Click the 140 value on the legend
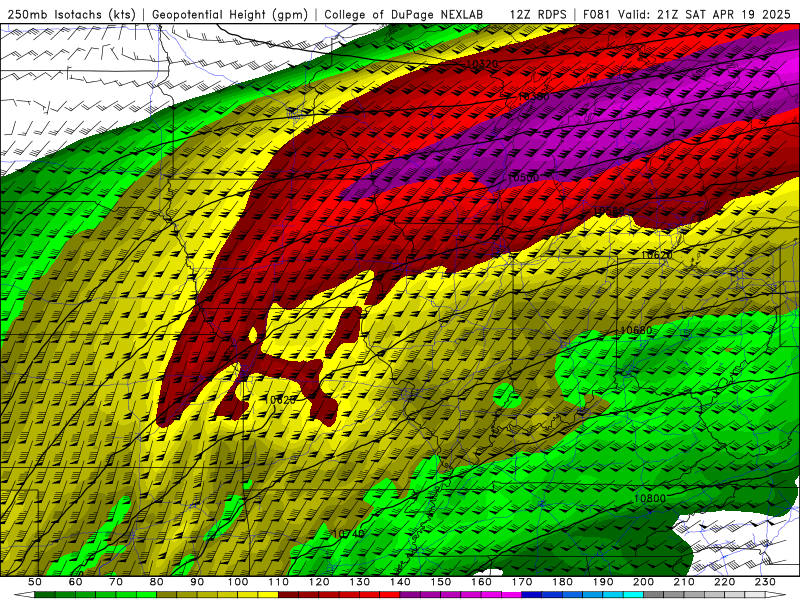Screen dimensions: 800x600 pyautogui.click(x=400, y=582)
